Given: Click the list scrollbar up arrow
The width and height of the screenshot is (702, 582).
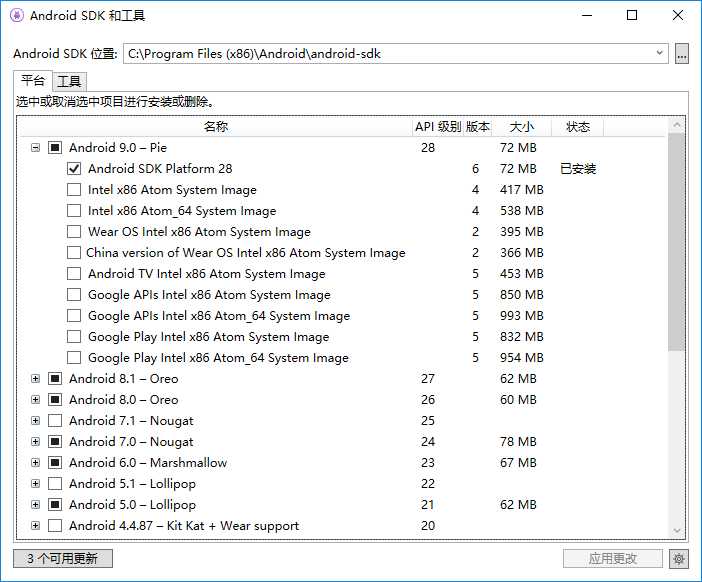Looking at the screenshot, I should point(676,125).
